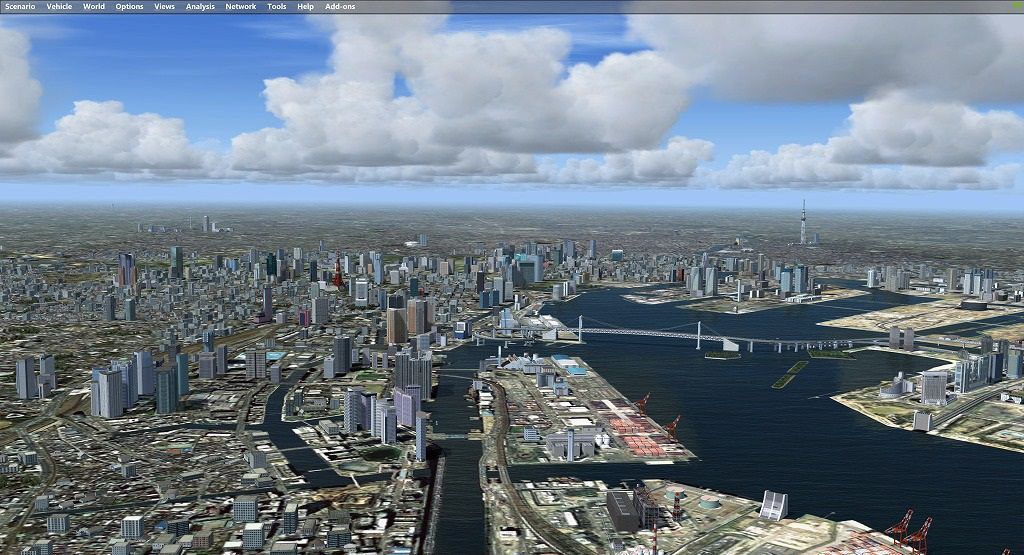The image size is (1024, 555).
Task: Open the Tools menu
Action: coord(277,7)
